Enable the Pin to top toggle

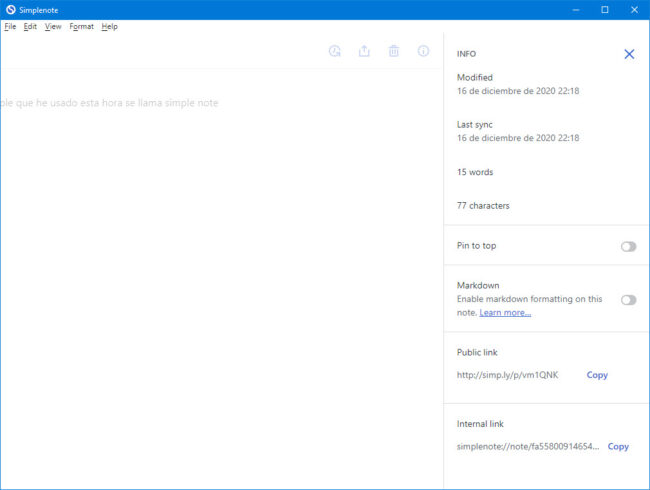[x=628, y=246]
